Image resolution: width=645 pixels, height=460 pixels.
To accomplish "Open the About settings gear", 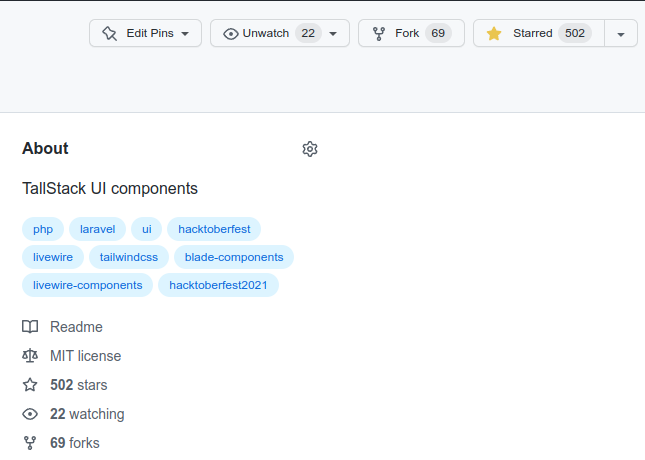I will [310, 149].
